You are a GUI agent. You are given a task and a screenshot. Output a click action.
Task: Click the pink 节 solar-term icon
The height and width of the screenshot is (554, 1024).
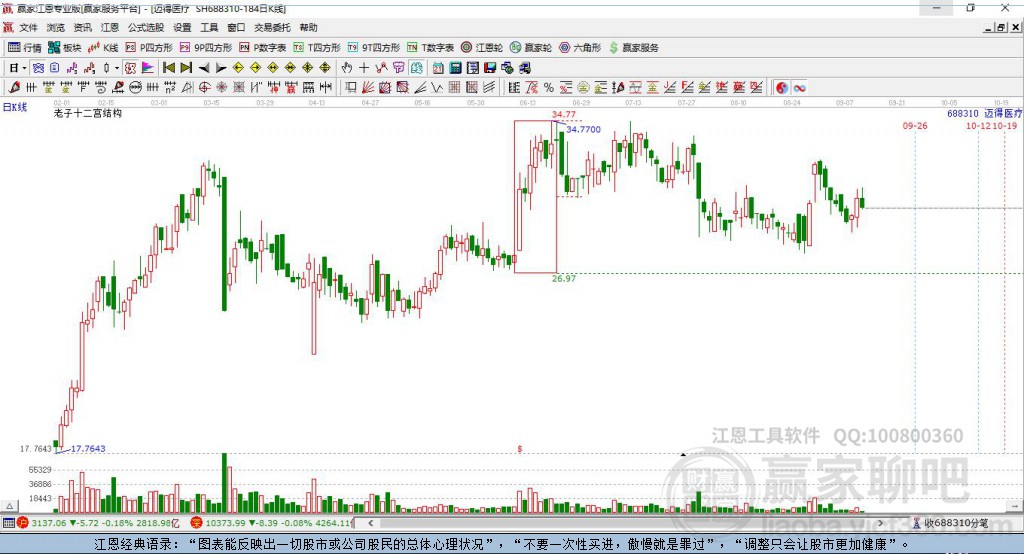(x=398, y=68)
